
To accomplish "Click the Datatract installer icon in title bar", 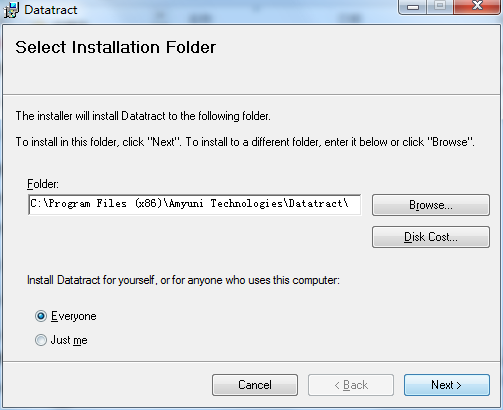I will coord(11,9).
